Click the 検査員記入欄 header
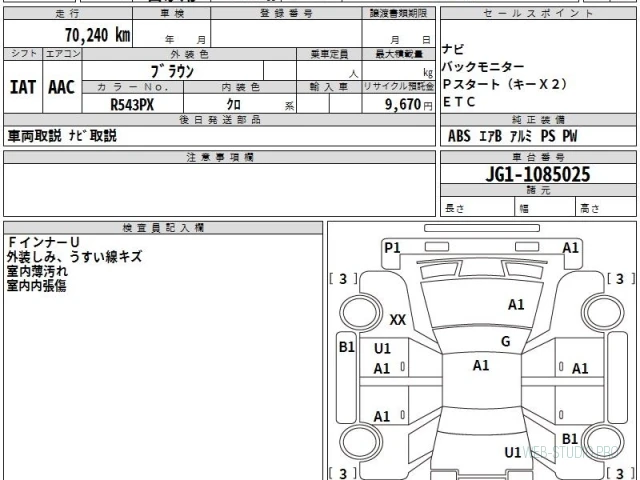The height and width of the screenshot is (480, 640). coord(163,228)
